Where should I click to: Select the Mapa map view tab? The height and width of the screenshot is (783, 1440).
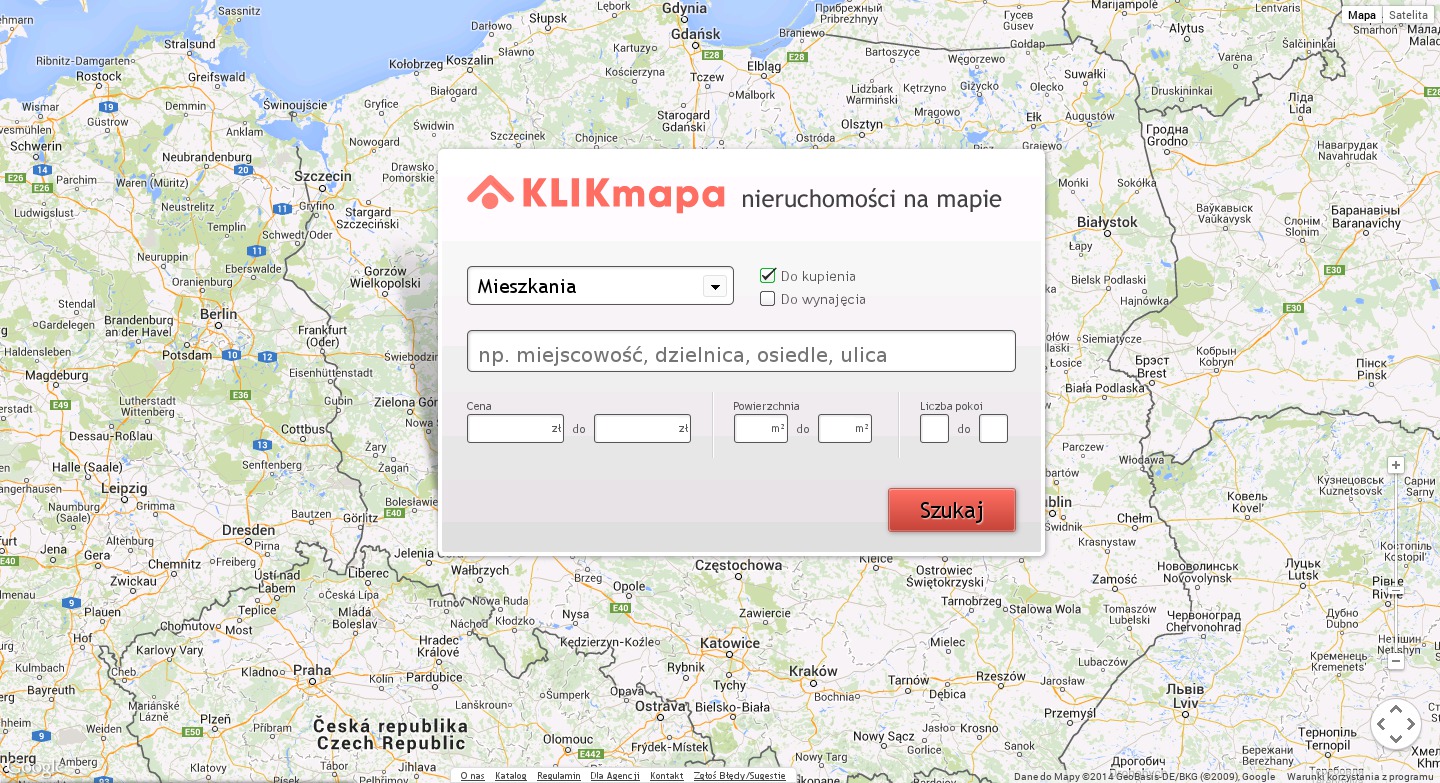(1362, 15)
